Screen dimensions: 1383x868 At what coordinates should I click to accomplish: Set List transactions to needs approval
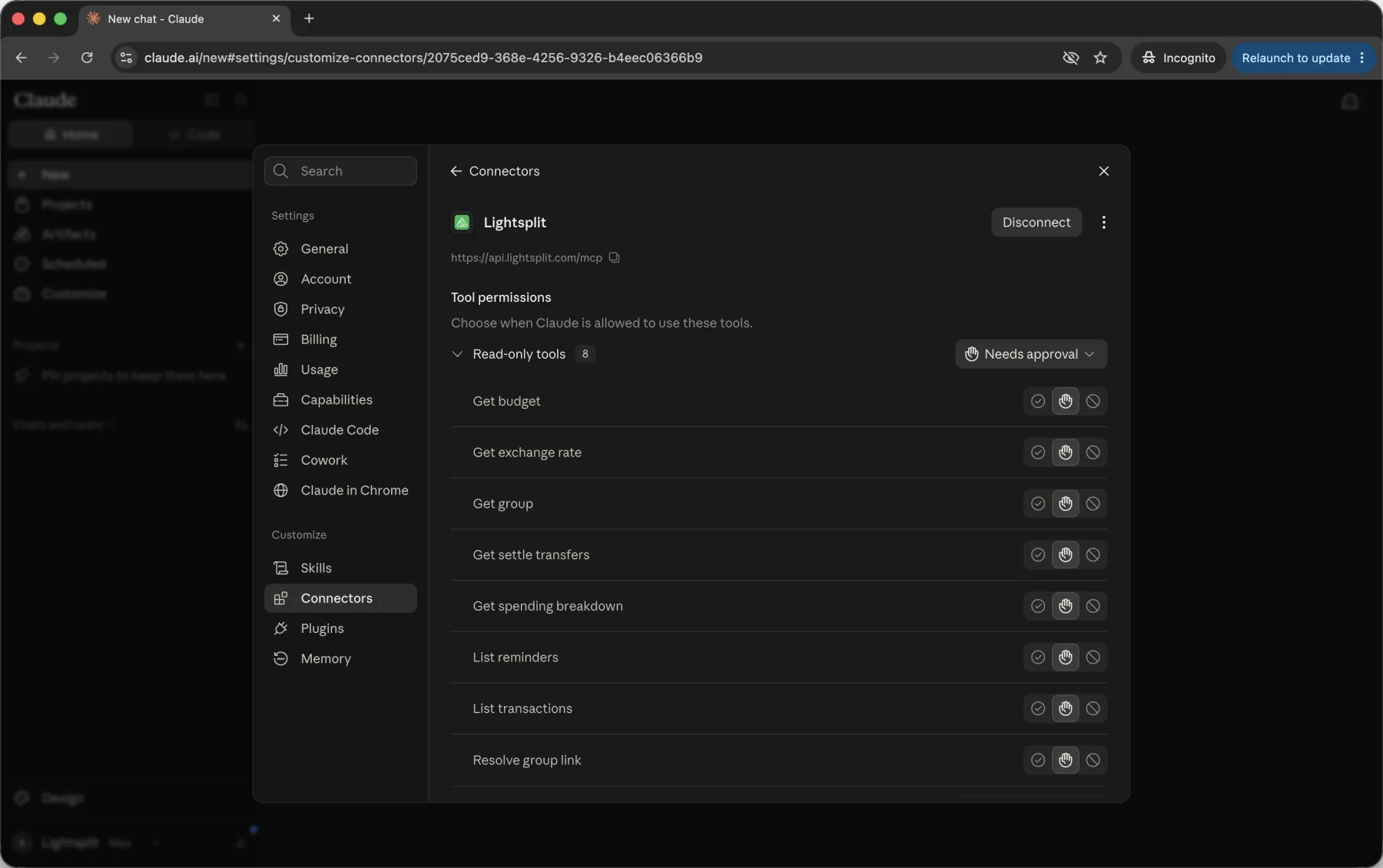click(x=1065, y=708)
